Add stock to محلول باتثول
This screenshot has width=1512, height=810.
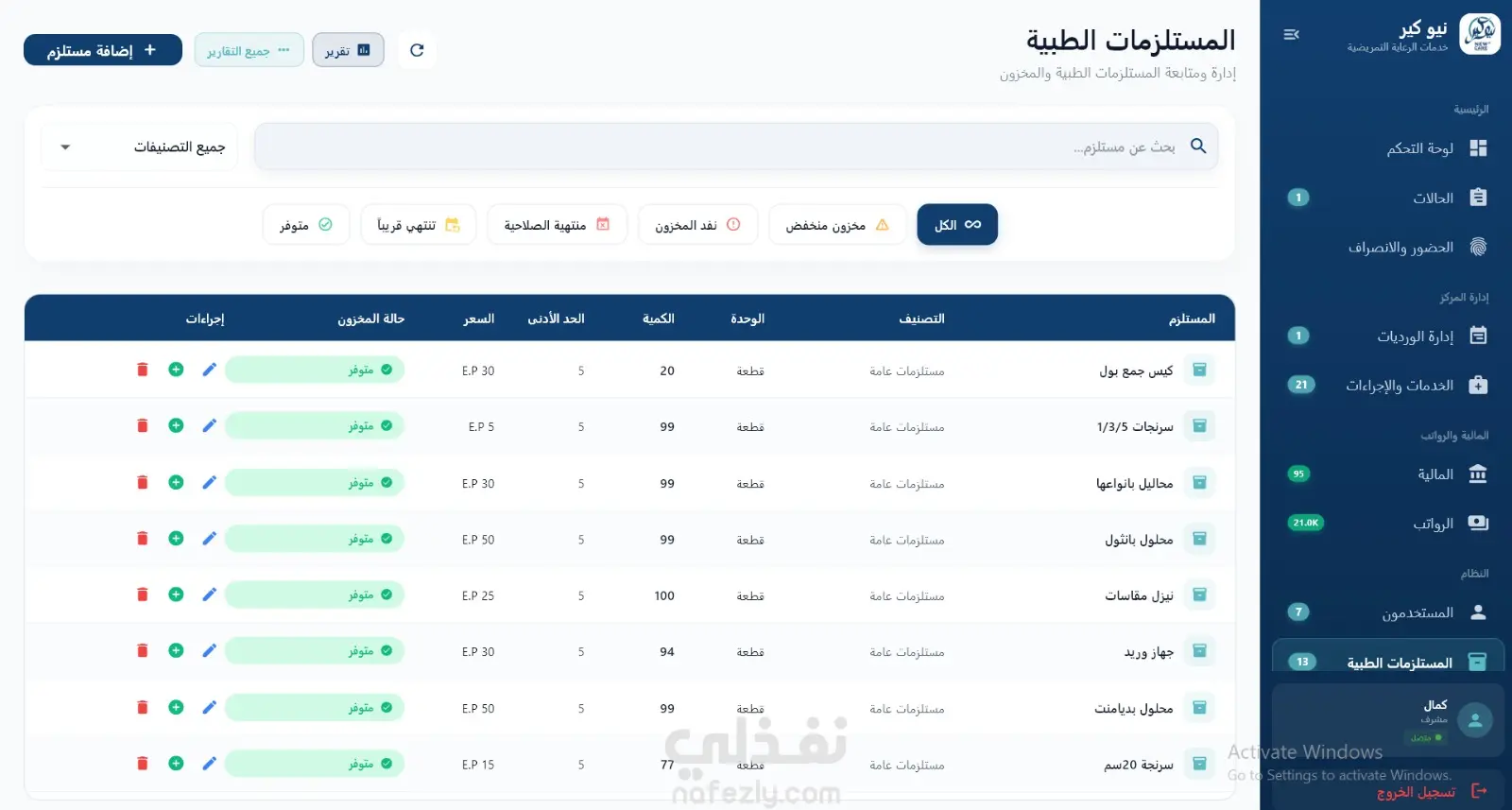tap(176, 538)
